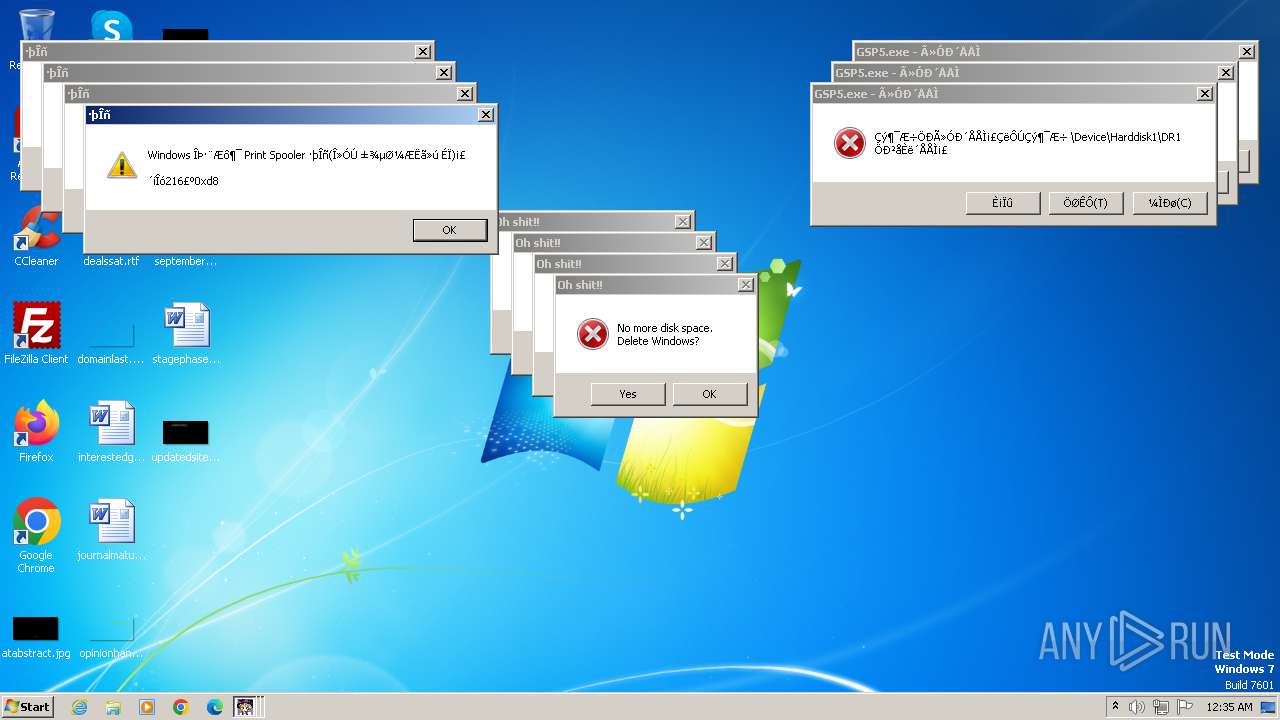Viewport: 1280px width, 720px height.
Task: Launch Firefox from the desktop
Action: click(36, 431)
